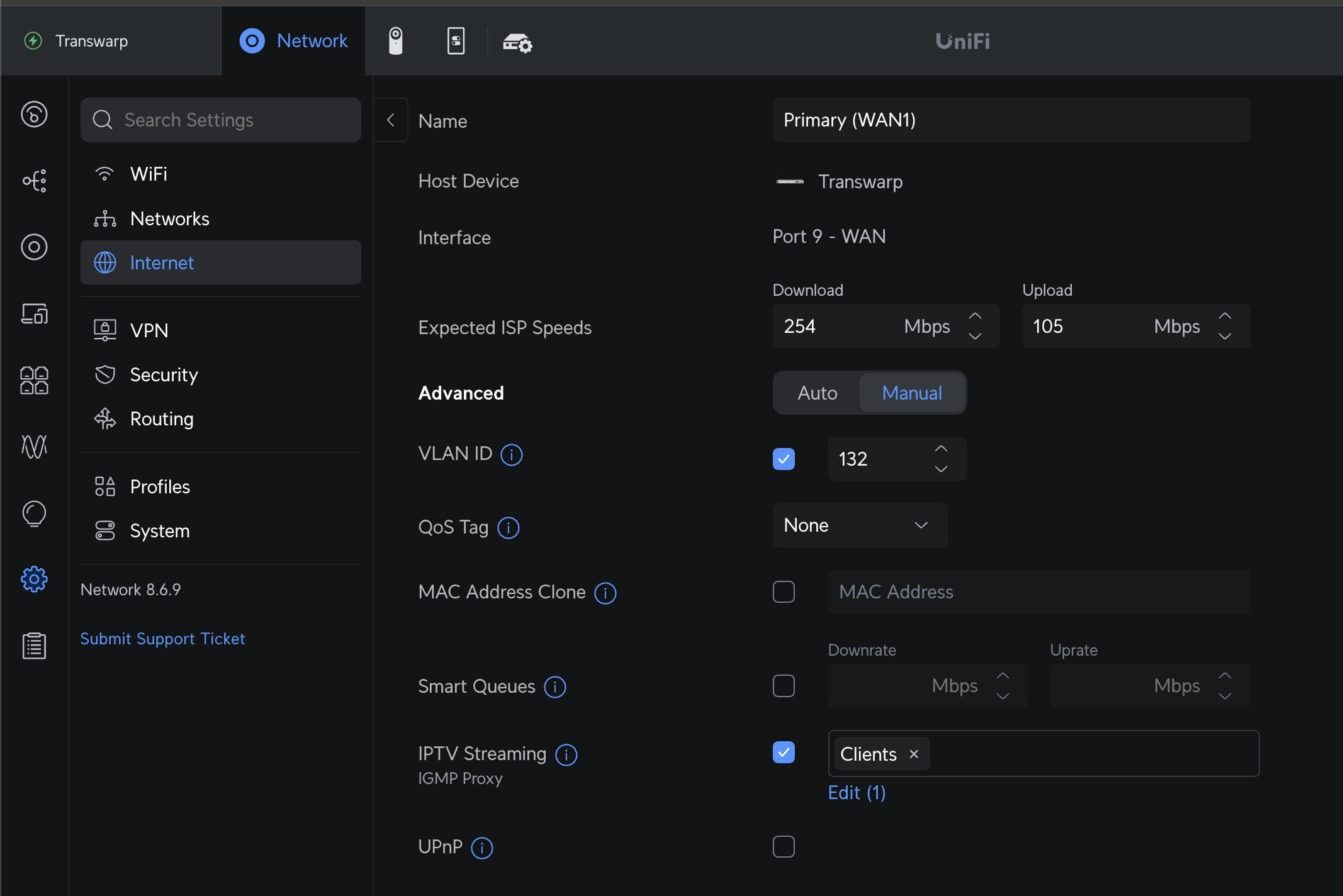Disable the IPTV Streaming checkbox
This screenshot has height=896, width=1343.
point(784,752)
